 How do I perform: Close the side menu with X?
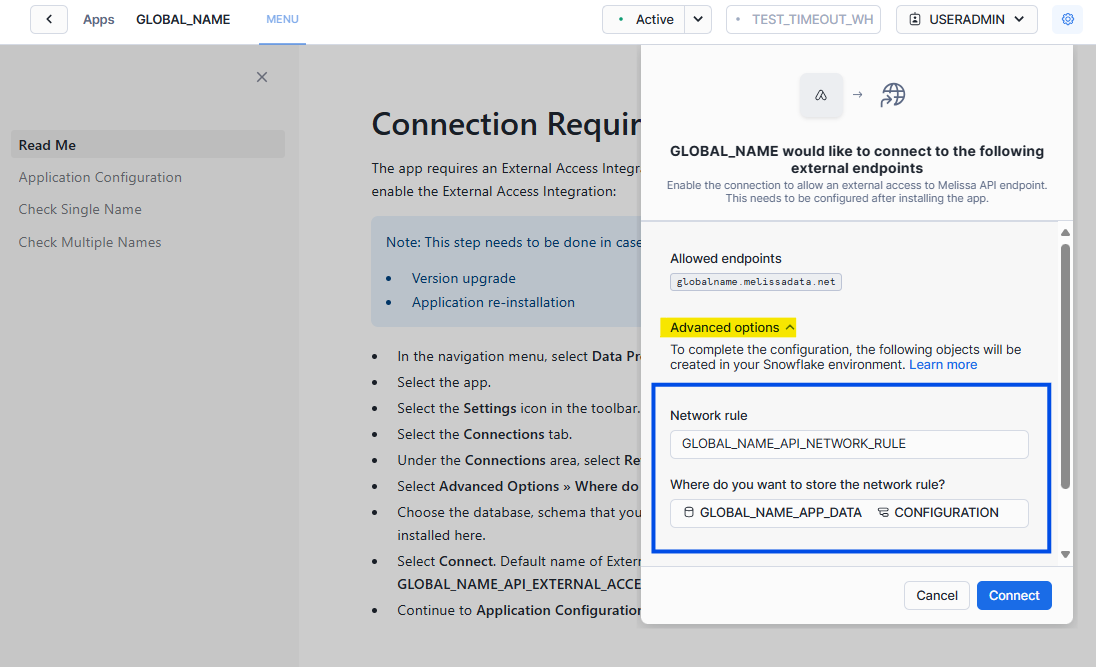point(262,77)
